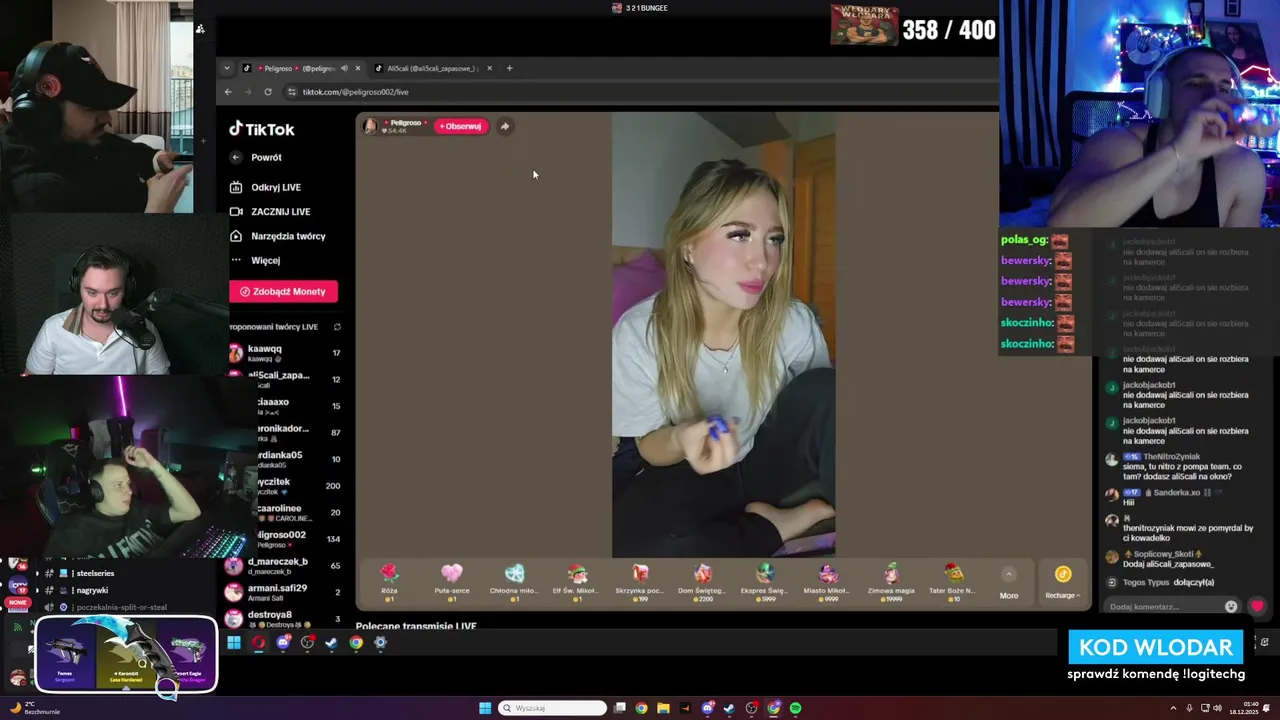The image size is (1280, 720).
Task: Open Peligroso's streamer profile avatar
Action: tap(370, 126)
